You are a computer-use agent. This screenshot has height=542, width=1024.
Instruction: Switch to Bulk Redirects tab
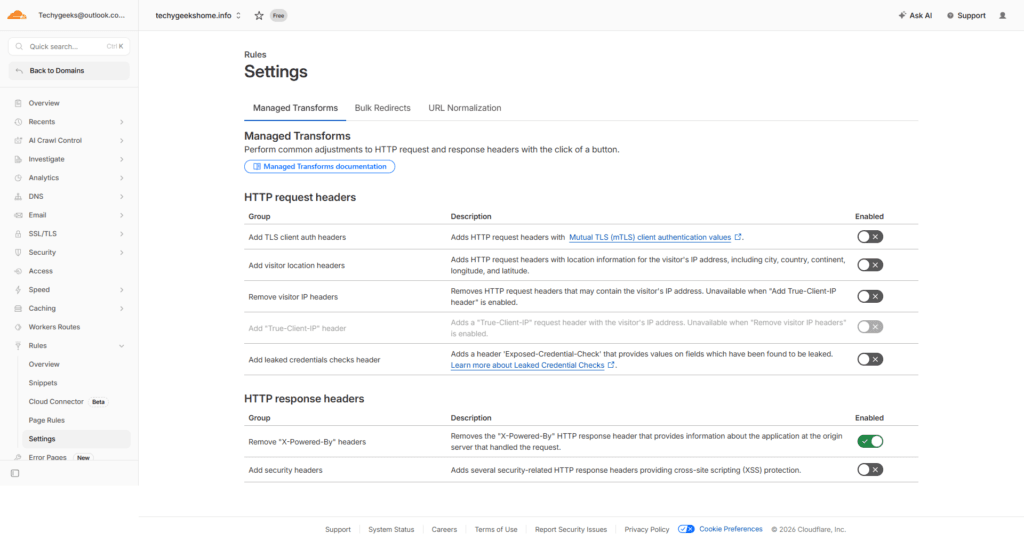[383, 108]
